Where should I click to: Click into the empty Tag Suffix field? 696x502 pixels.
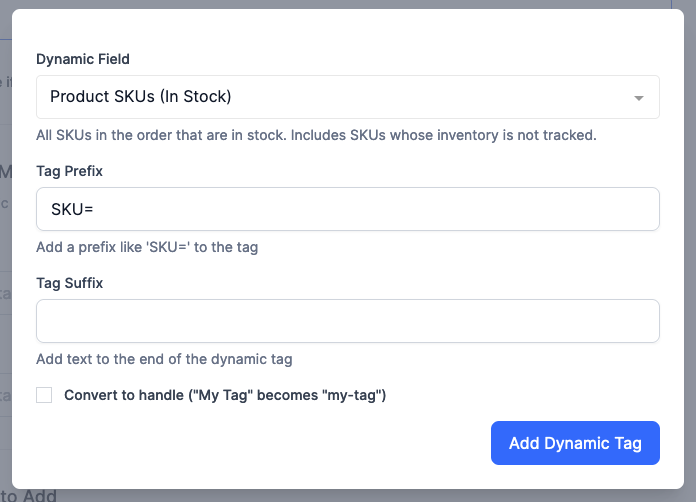(x=348, y=321)
